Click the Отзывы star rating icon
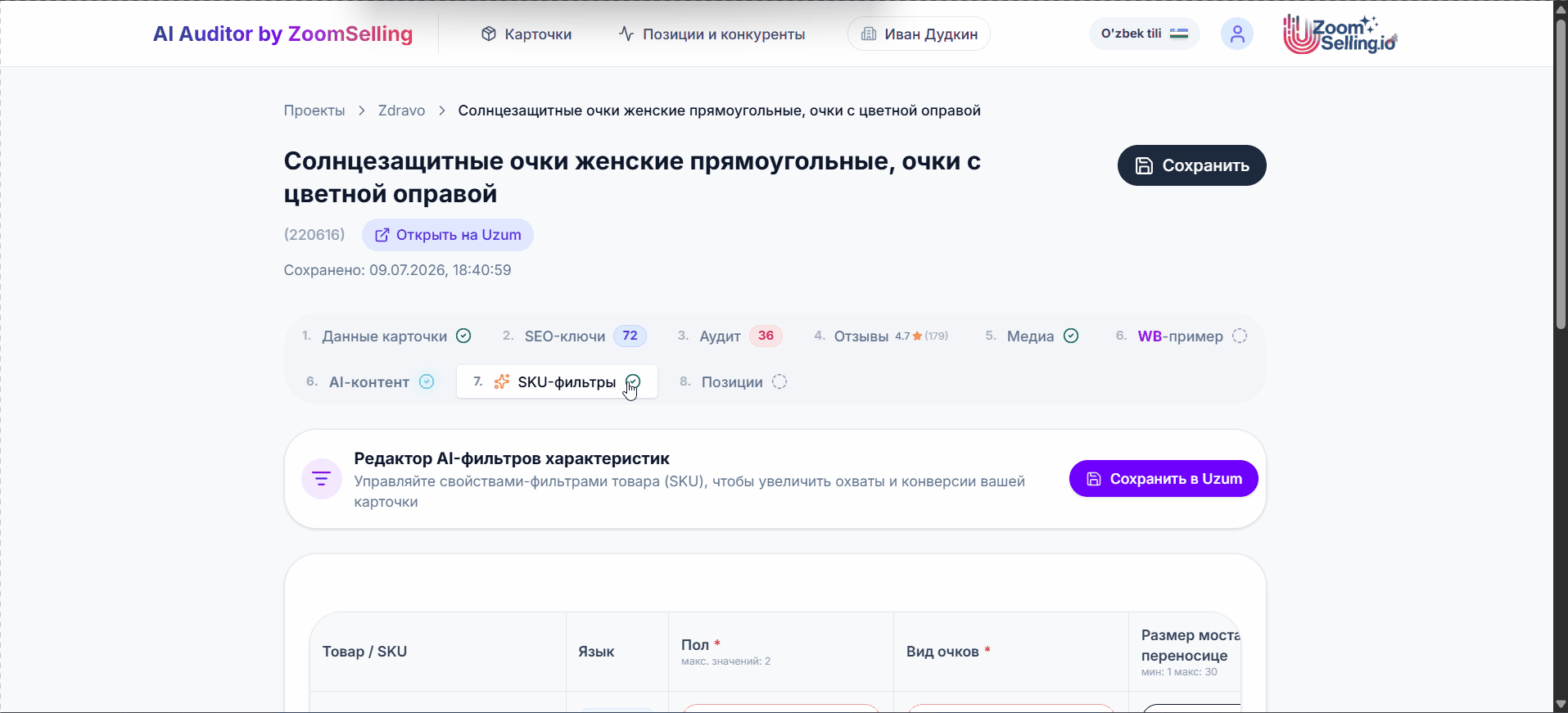1568x713 pixels. tap(917, 336)
